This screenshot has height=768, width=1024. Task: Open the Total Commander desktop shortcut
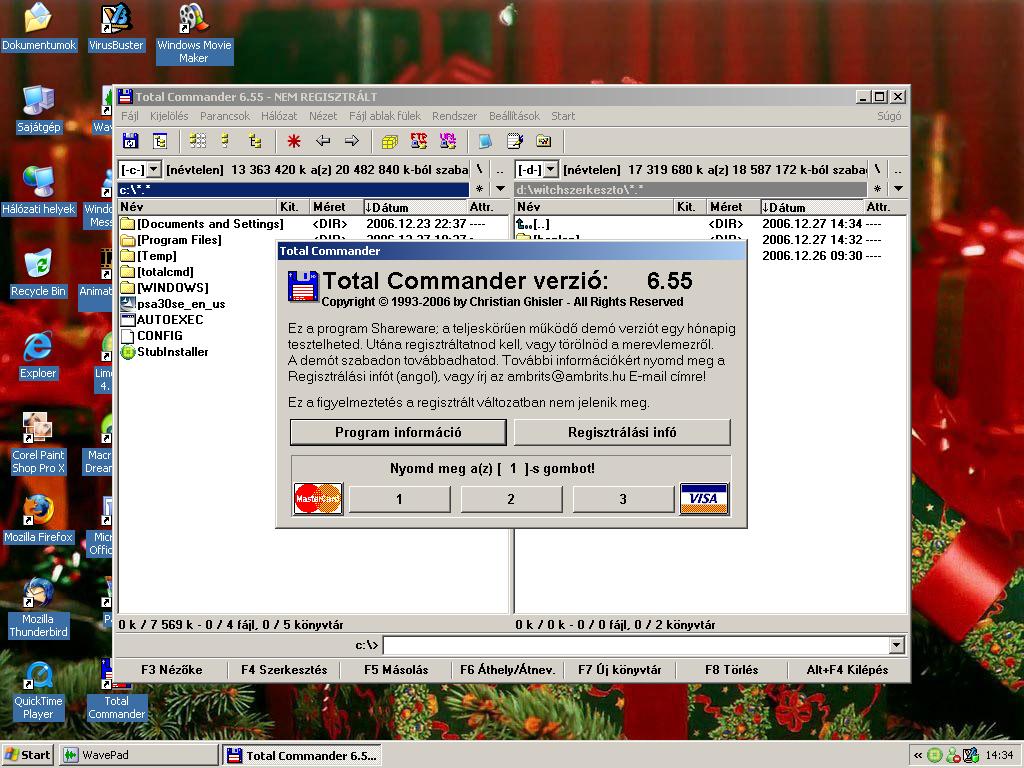116,694
